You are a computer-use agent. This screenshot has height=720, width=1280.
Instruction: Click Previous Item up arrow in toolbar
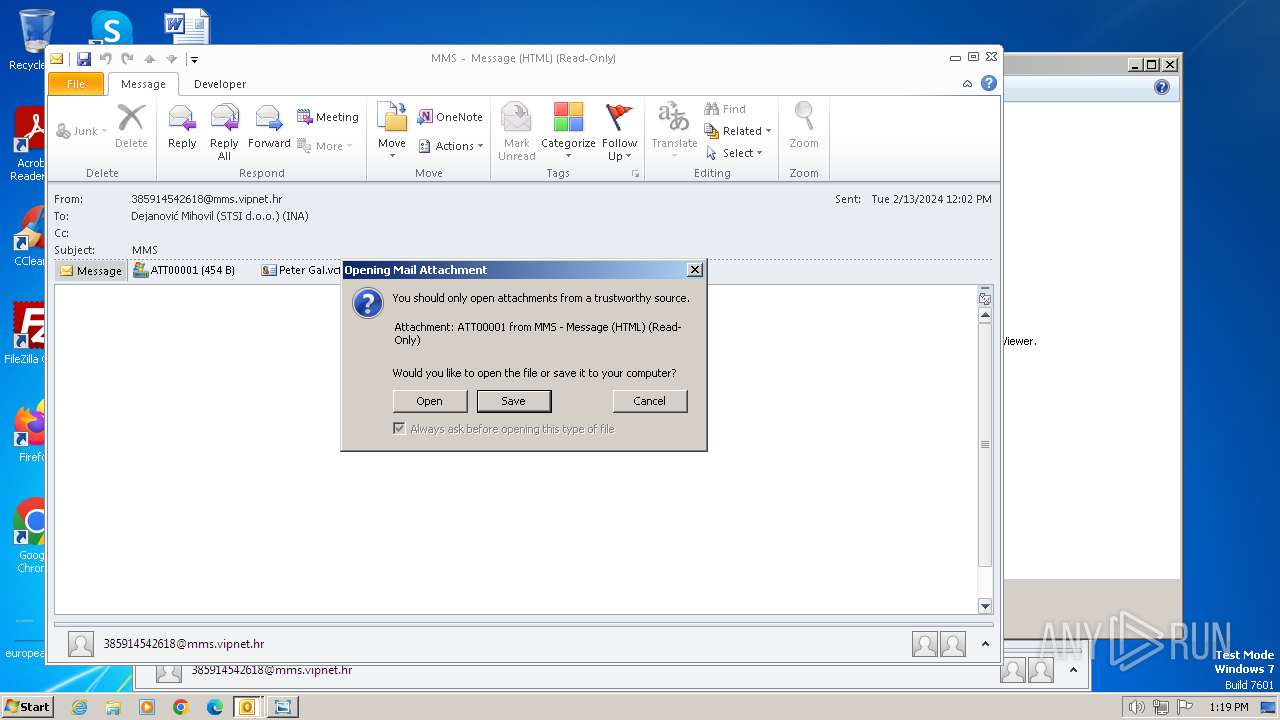point(150,59)
